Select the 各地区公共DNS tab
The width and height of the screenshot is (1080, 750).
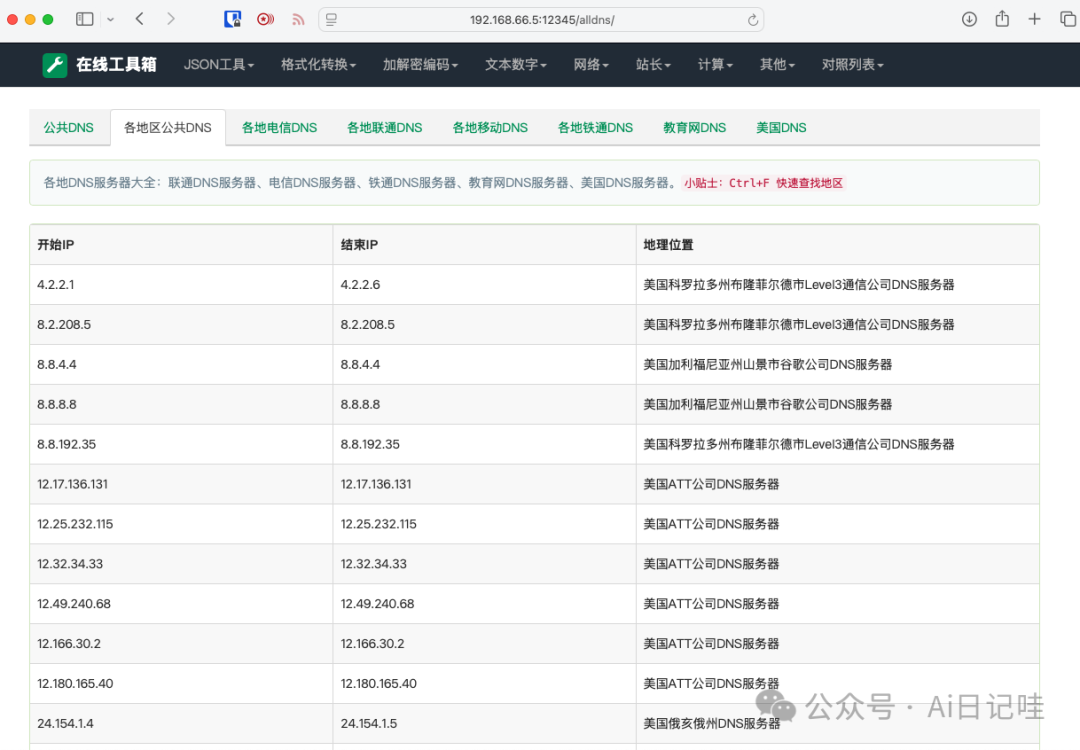168,127
